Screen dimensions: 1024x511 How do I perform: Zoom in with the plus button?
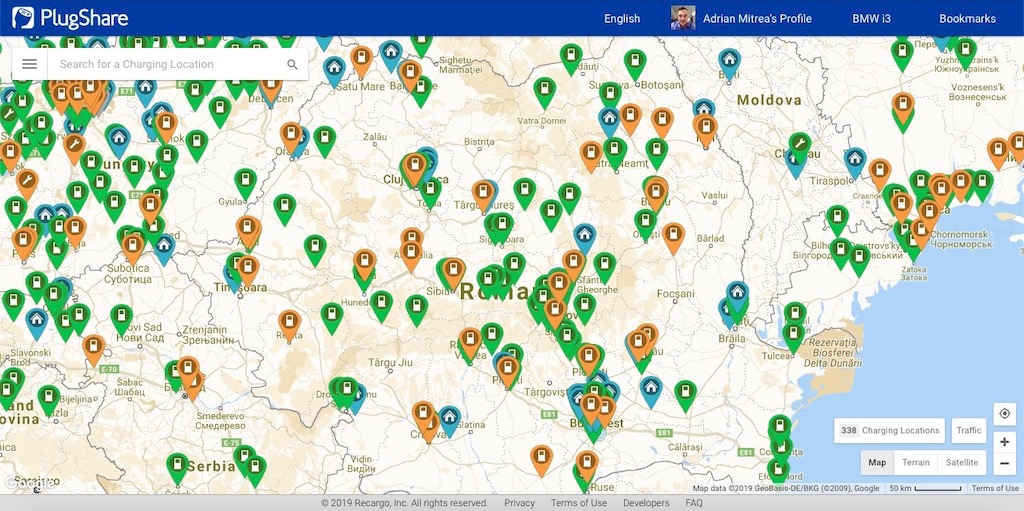click(x=1004, y=441)
